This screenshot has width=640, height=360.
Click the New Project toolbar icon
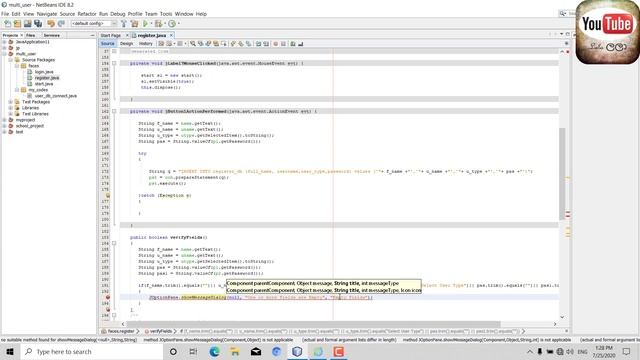pos(18,24)
